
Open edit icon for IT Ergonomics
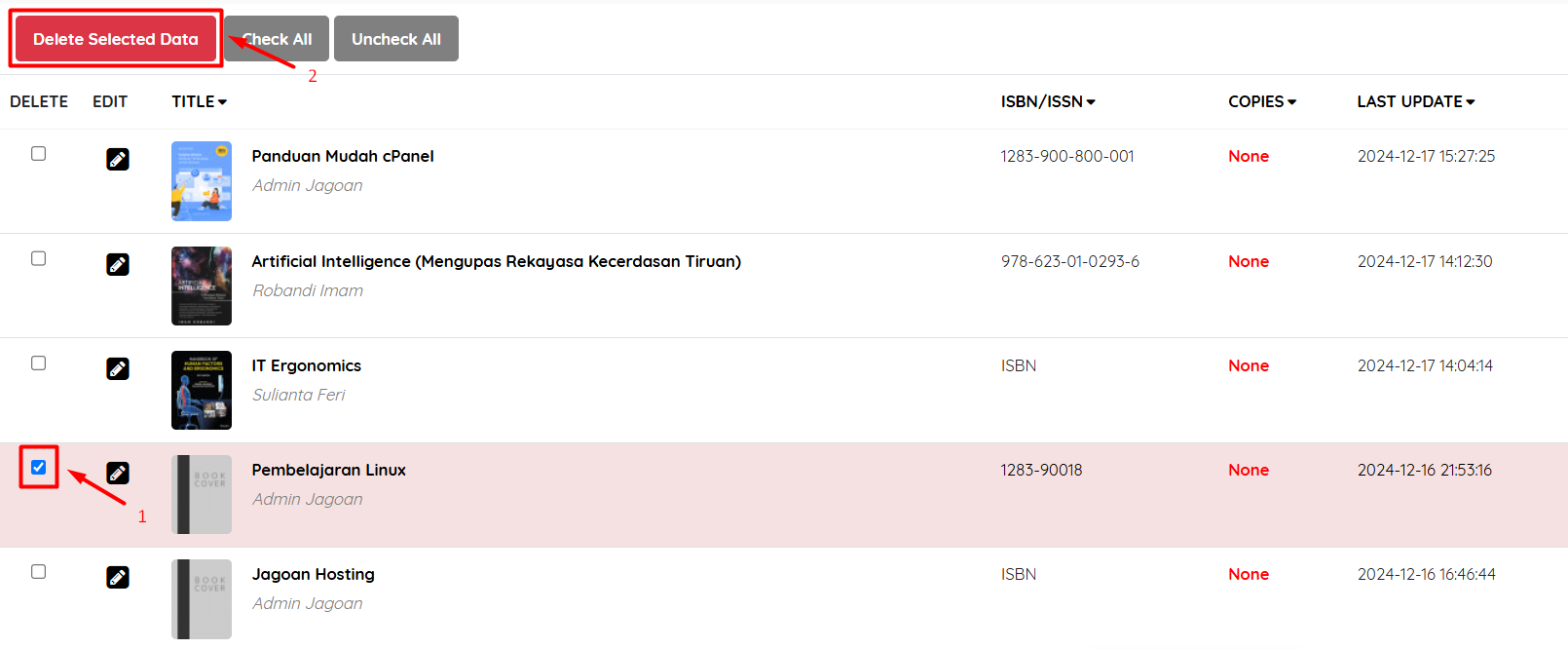tap(118, 368)
